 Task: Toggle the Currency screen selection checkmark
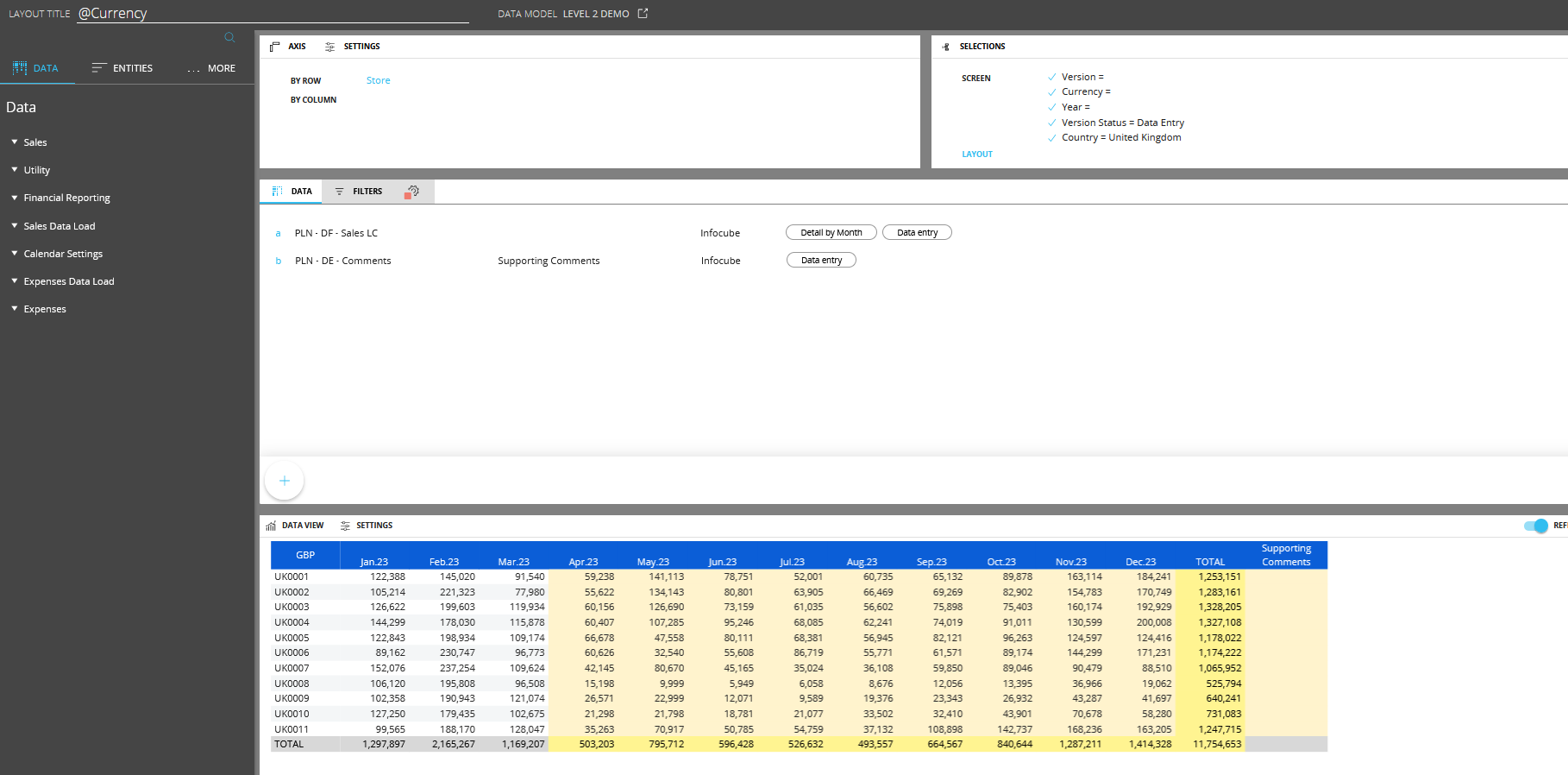[1051, 92]
